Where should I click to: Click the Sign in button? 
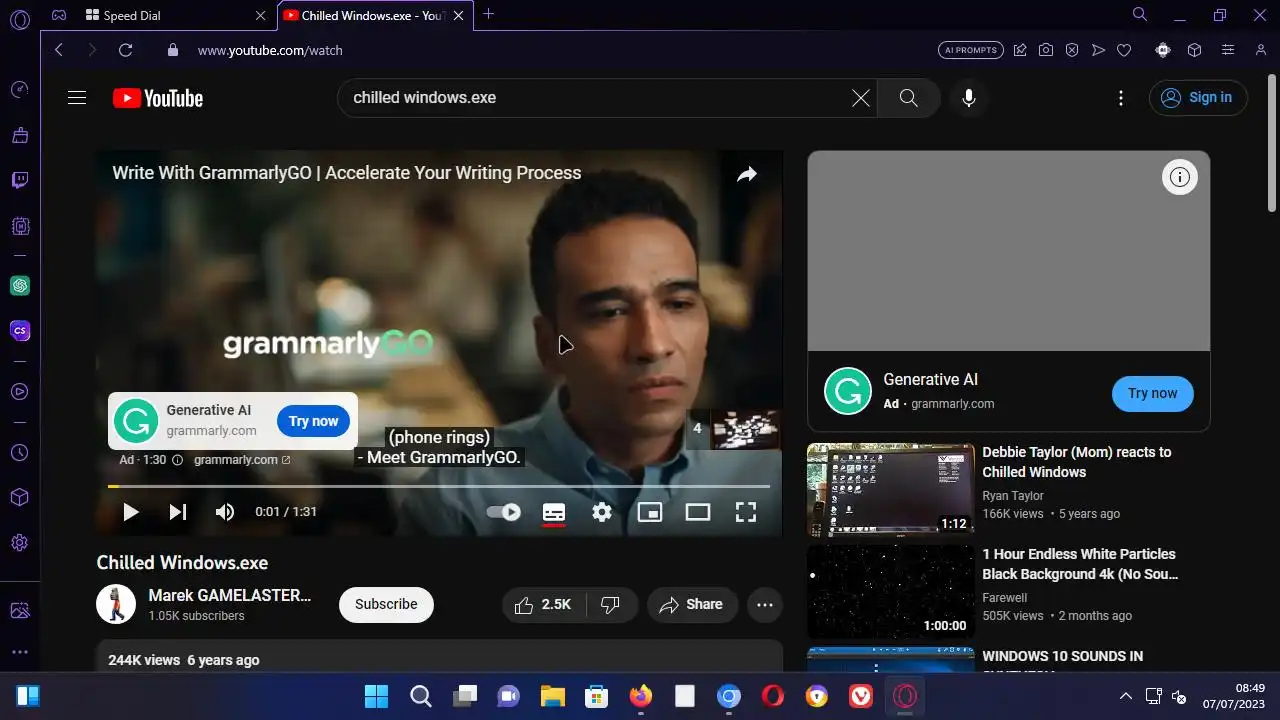tap(1198, 98)
